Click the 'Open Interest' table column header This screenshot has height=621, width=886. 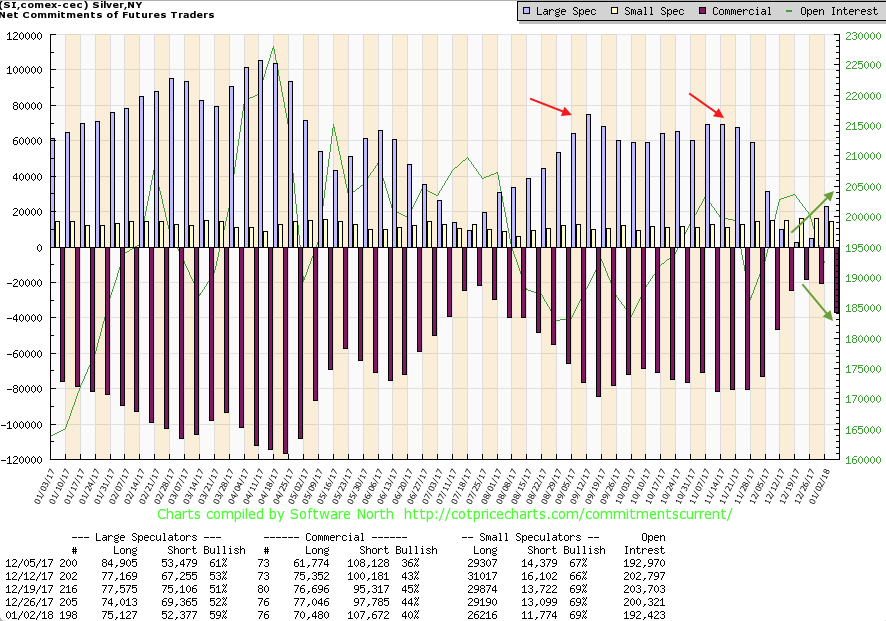click(646, 543)
